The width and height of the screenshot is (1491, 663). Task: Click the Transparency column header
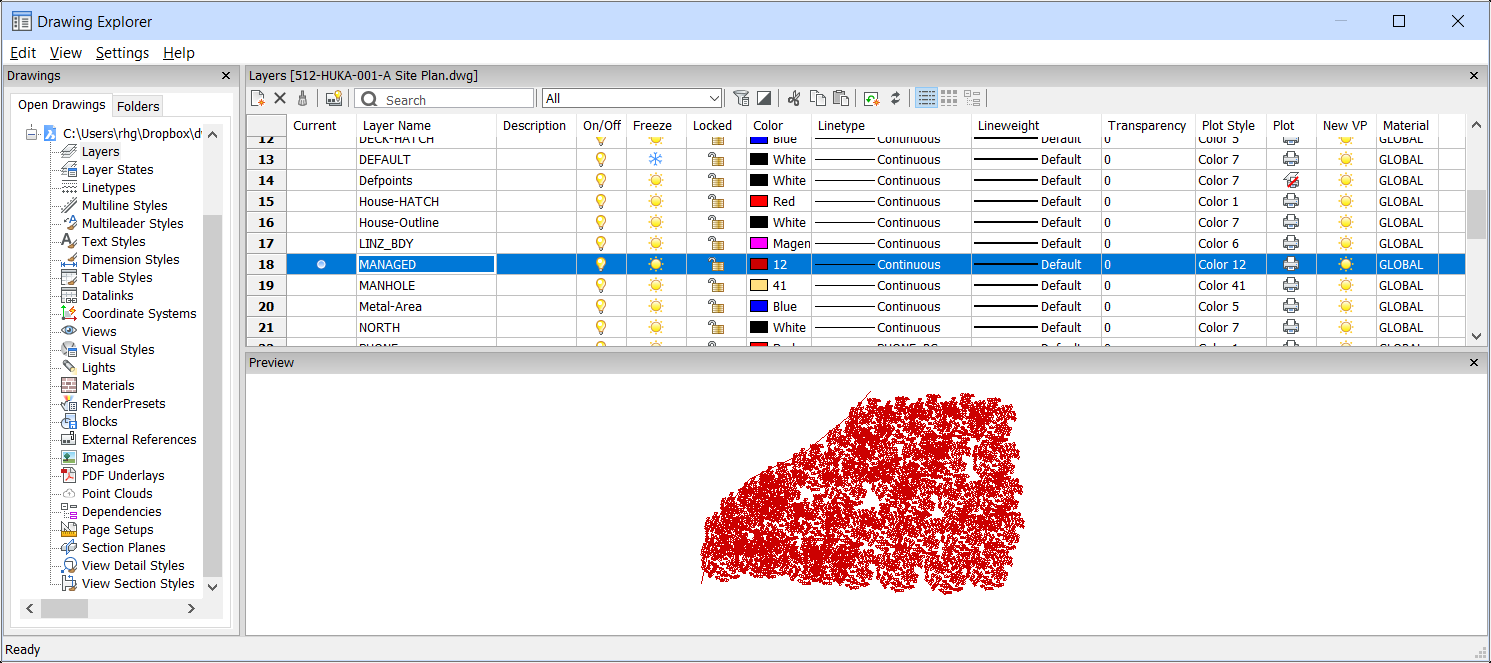click(x=1148, y=126)
